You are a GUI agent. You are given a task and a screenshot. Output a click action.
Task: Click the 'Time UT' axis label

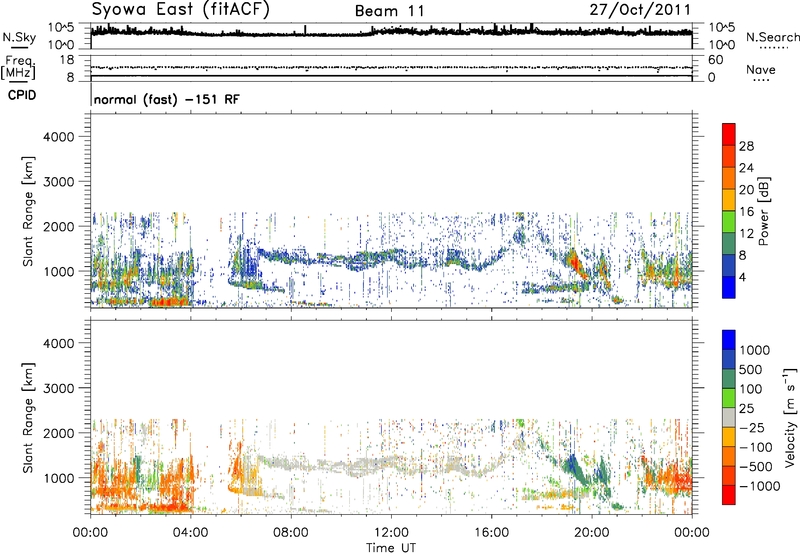(391, 548)
